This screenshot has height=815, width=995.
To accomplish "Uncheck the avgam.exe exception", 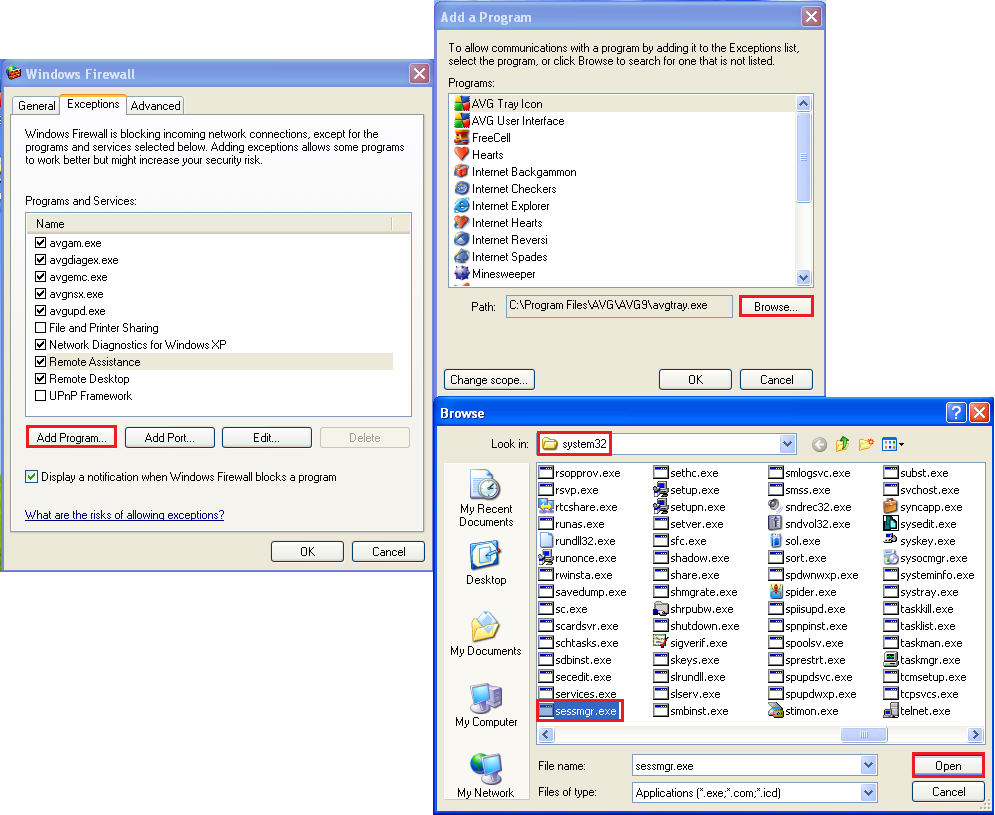I will (41, 242).
